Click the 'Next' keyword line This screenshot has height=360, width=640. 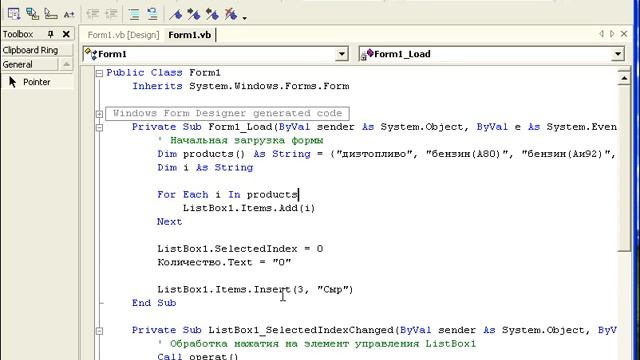169,222
